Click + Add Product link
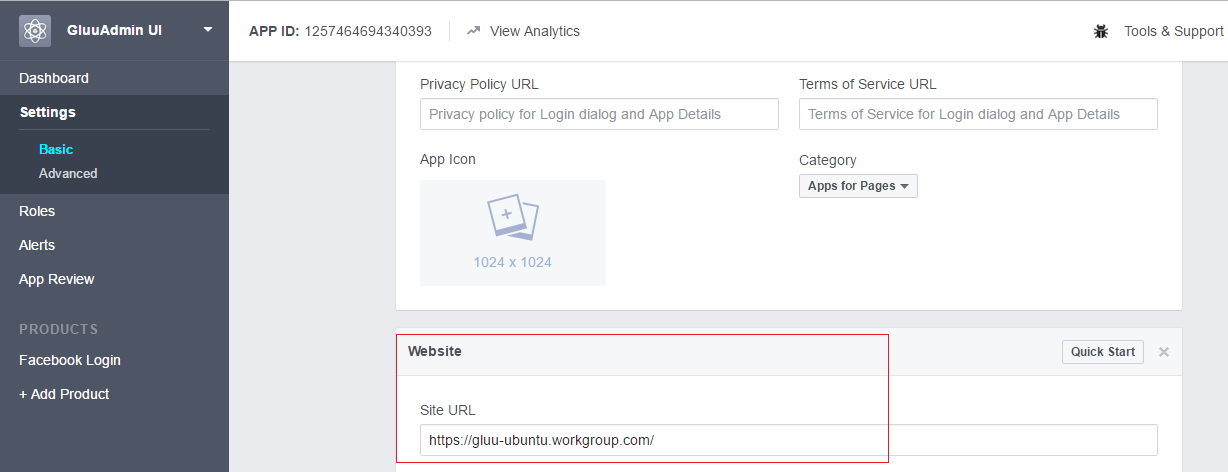1228x472 pixels. pos(64,394)
